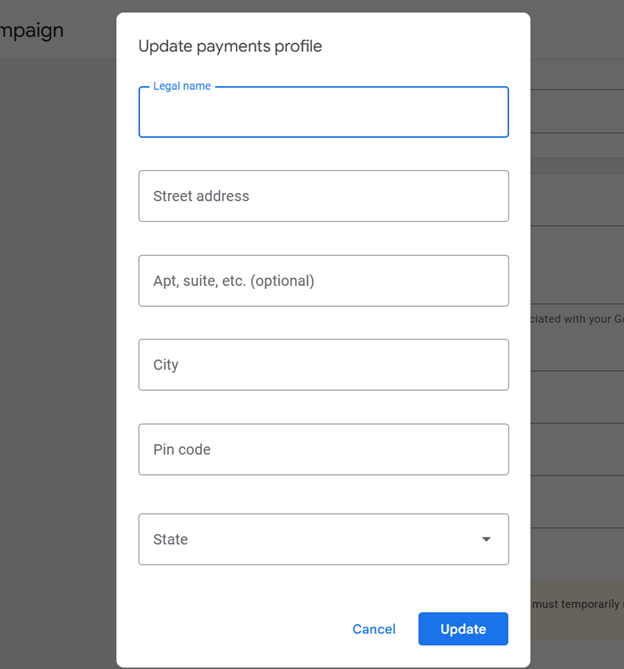
Task: Click the blue Update button
Action: point(463,629)
